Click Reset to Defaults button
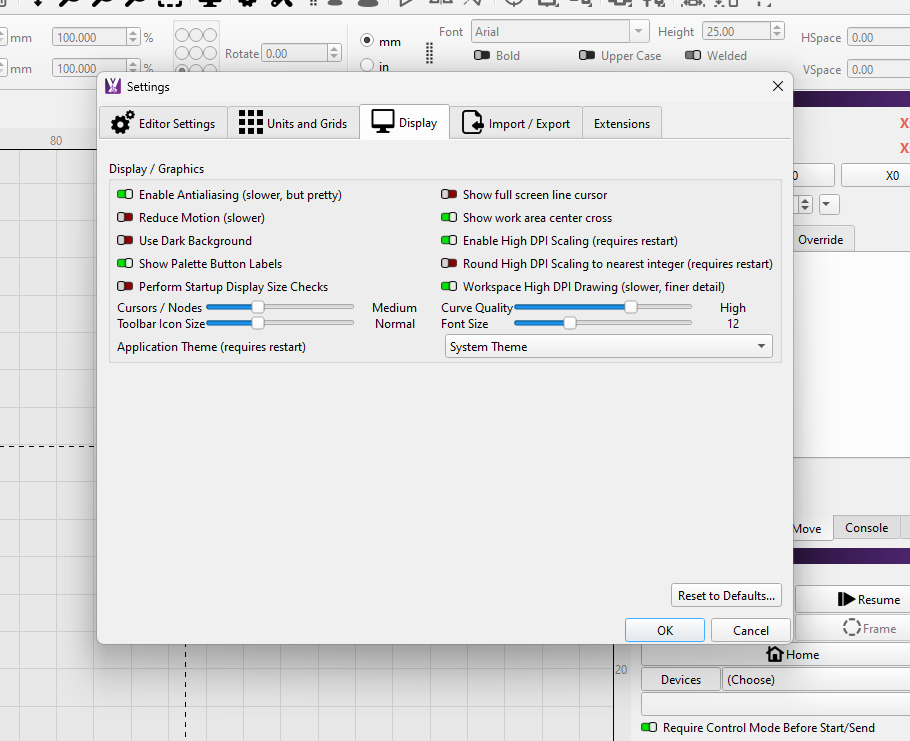This screenshot has height=741, width=910. click(726, 595)
